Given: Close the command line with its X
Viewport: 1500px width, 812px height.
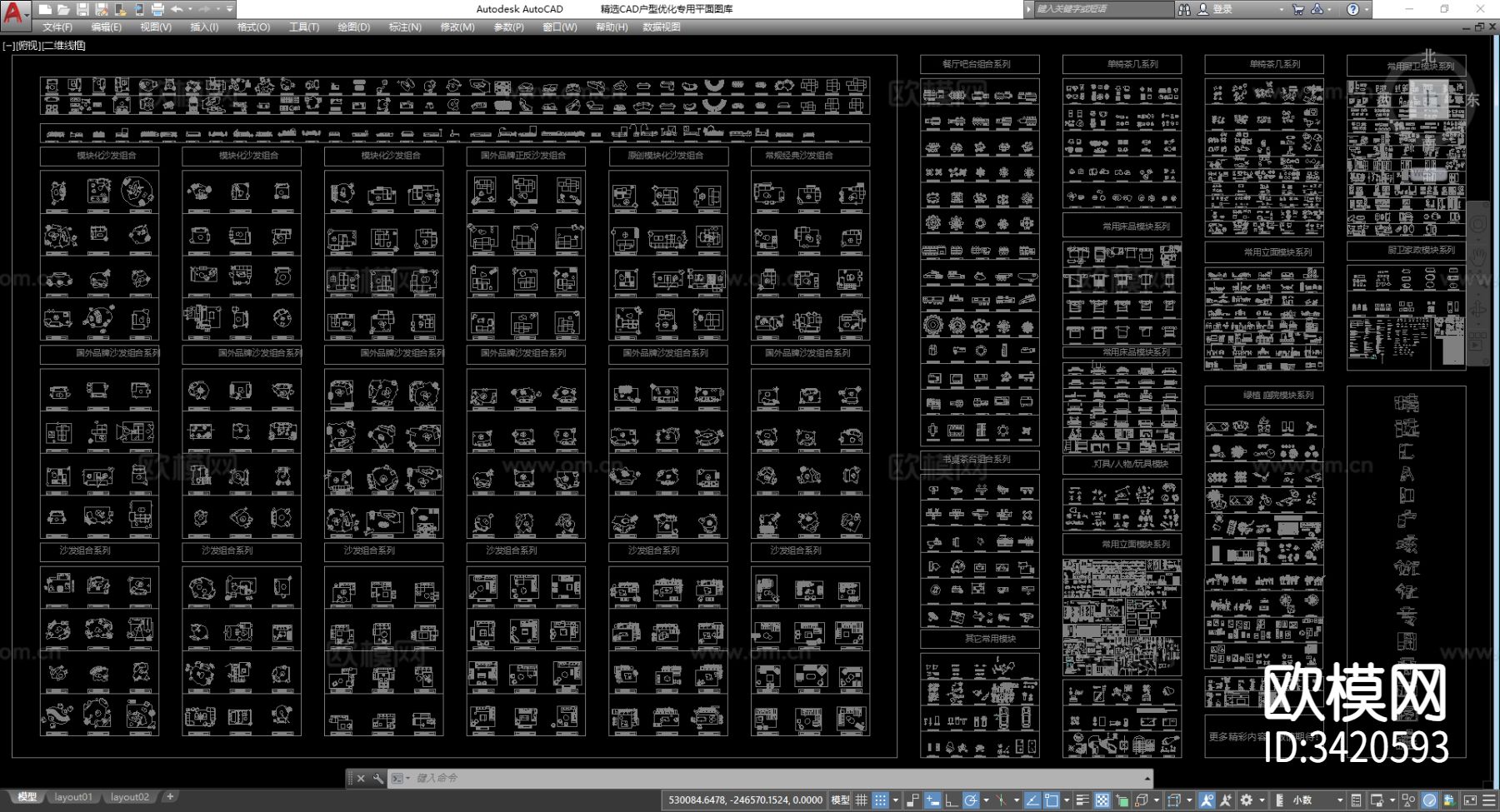Looking at the screenshot, I should pyautogui.click(x=361, y=778).
